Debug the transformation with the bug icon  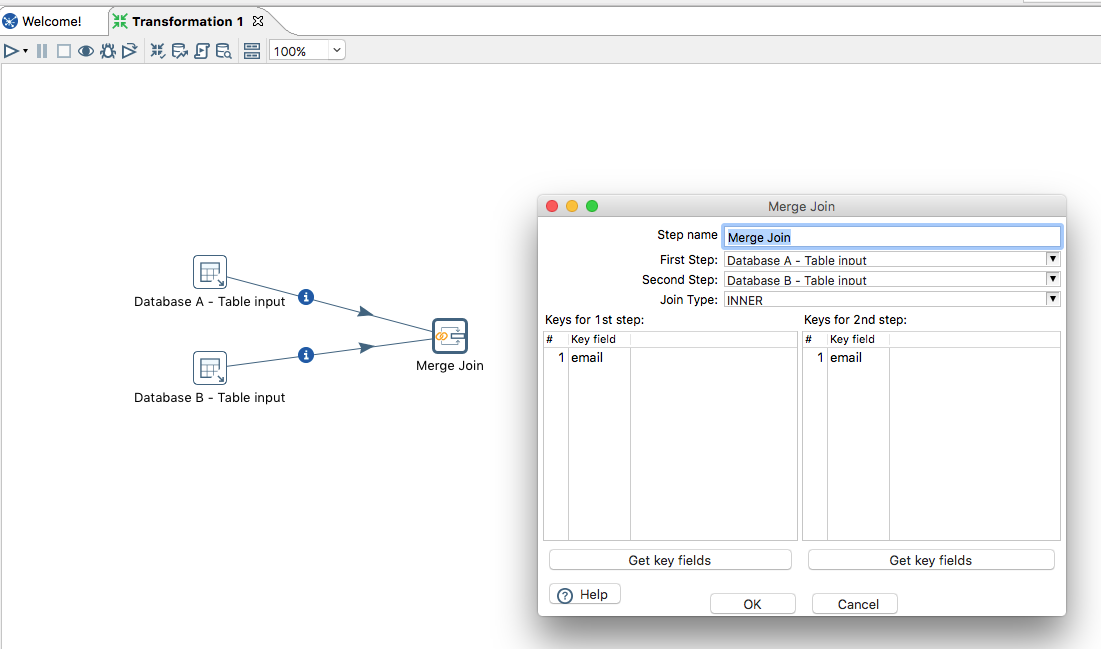tap(107, 51)
